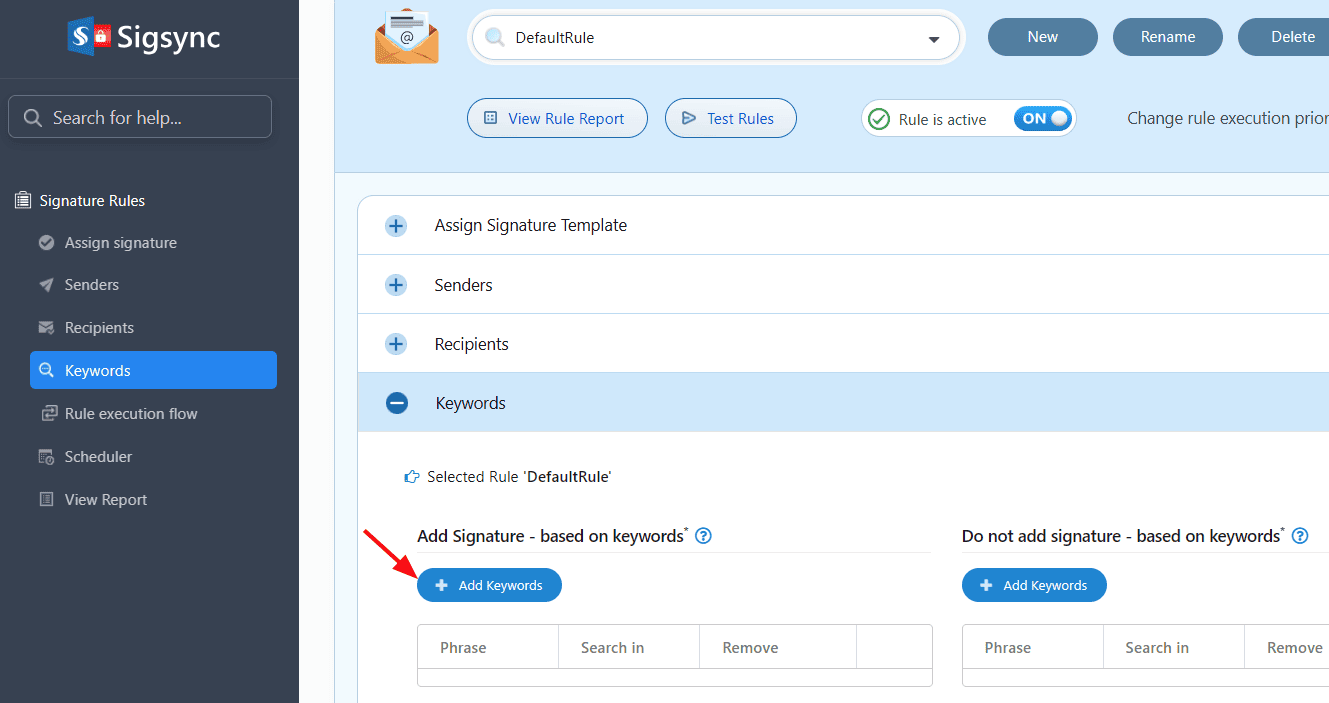This screenshot has width=1329, height=703.
Task: Click the envelope mail icon
Action: (407, 37)
